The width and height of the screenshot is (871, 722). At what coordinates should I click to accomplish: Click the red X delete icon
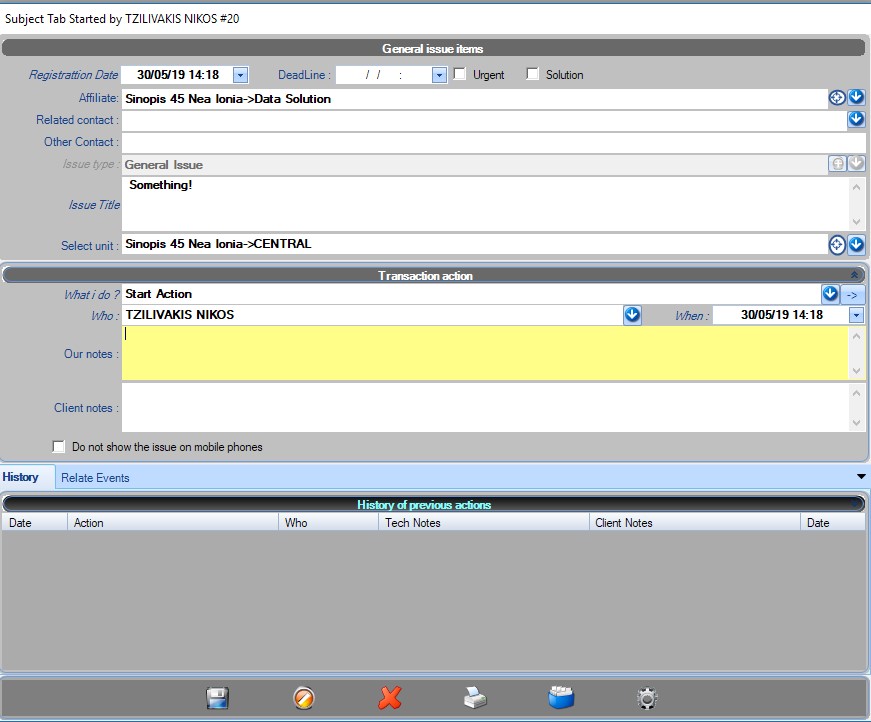click(390, 698)
